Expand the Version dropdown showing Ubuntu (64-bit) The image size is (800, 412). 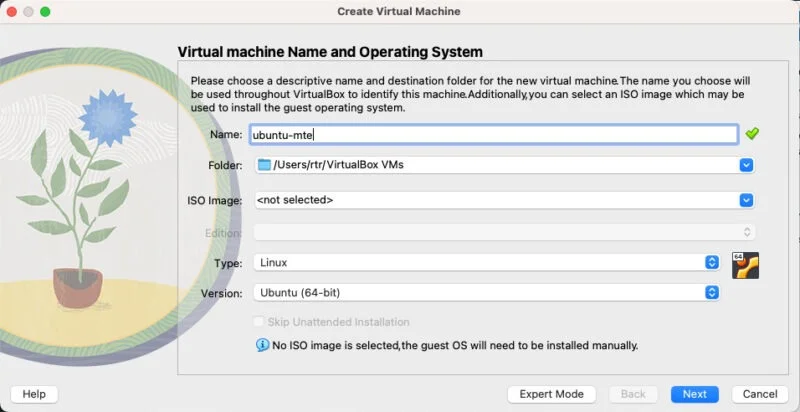click(x=712, y=293)
